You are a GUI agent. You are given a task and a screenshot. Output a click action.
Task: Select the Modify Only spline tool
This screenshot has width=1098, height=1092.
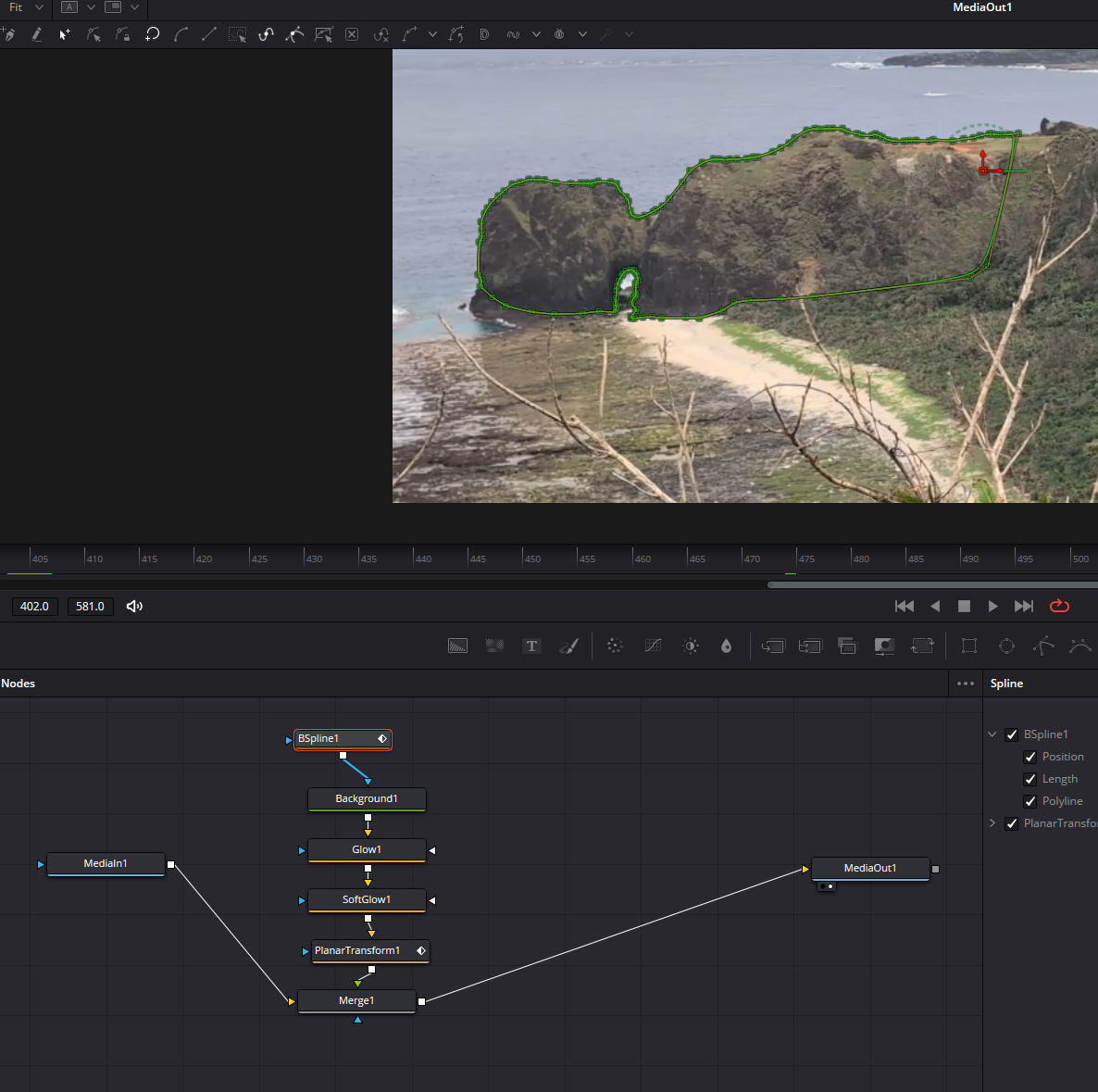(94, 34)
